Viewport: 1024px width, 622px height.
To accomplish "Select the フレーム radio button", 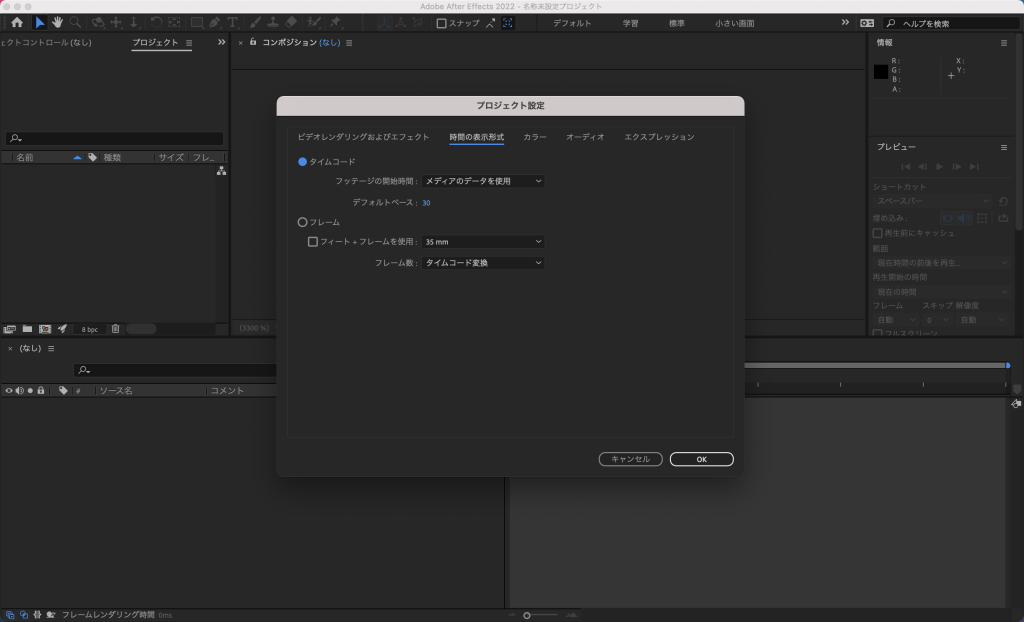I will (303, 222).
